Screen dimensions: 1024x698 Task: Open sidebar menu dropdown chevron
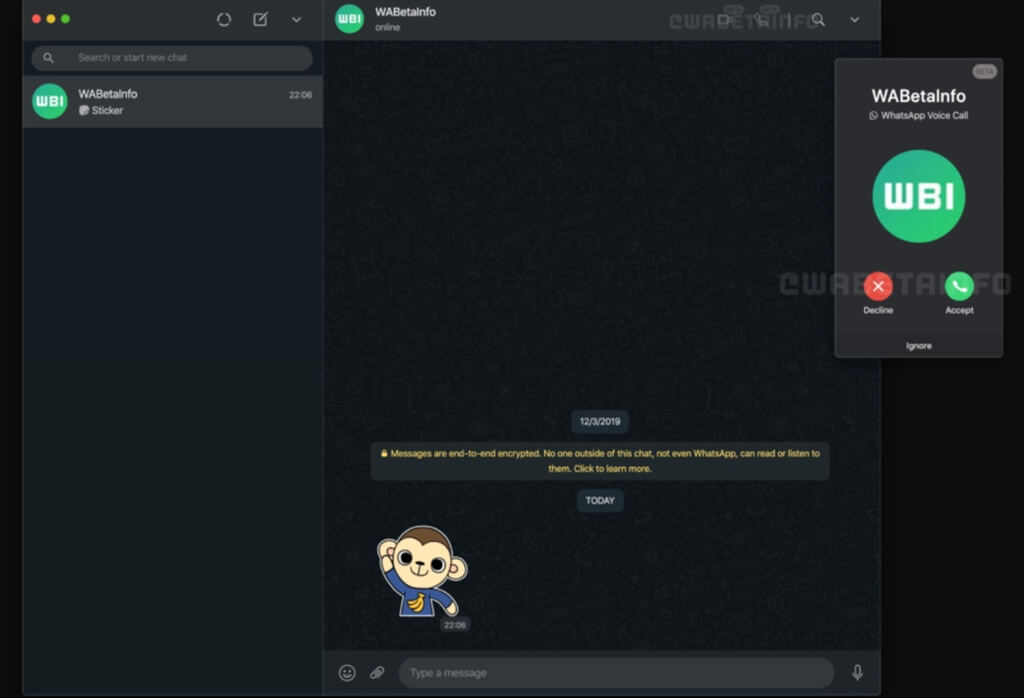click(296, 20)
